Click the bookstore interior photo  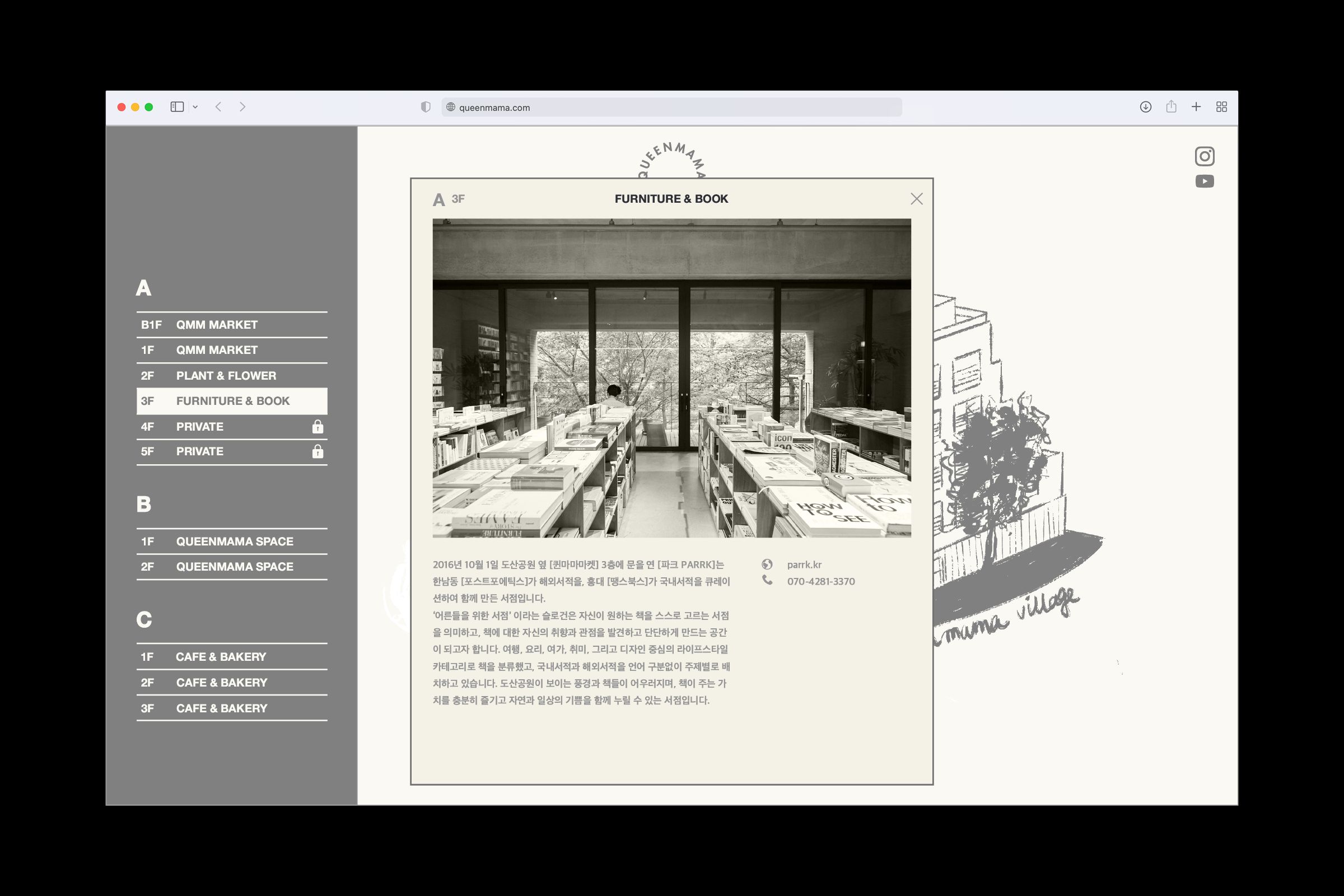671,377
